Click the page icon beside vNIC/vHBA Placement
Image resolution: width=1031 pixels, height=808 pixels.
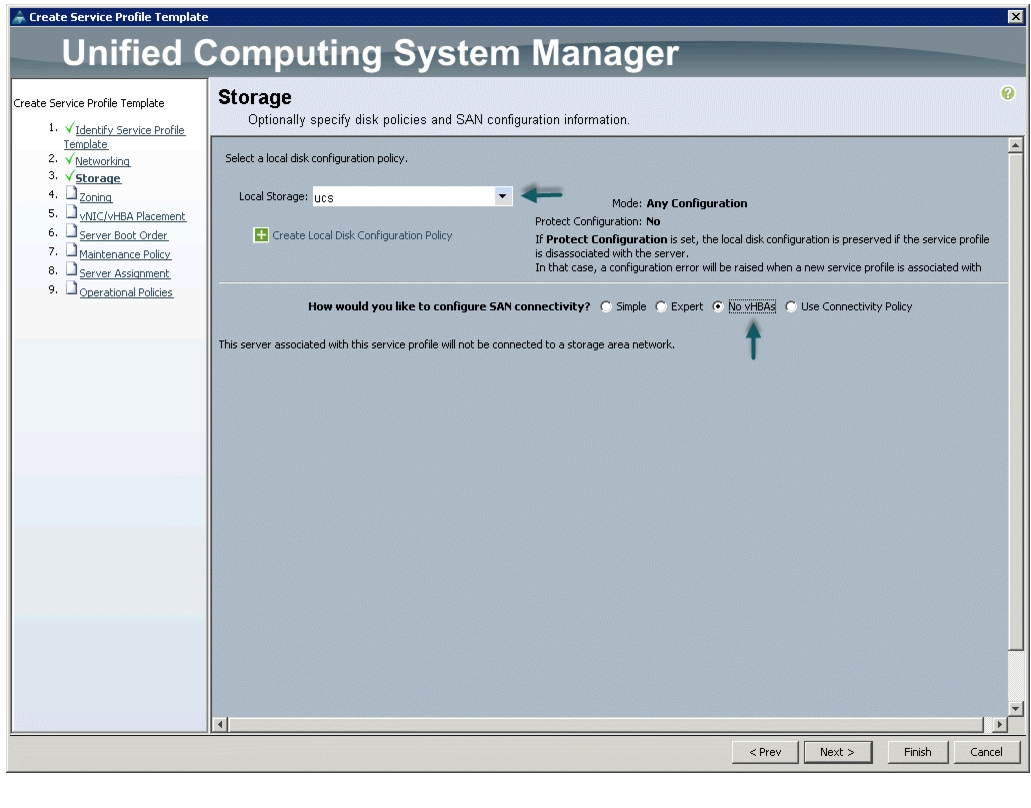[71, 212]
